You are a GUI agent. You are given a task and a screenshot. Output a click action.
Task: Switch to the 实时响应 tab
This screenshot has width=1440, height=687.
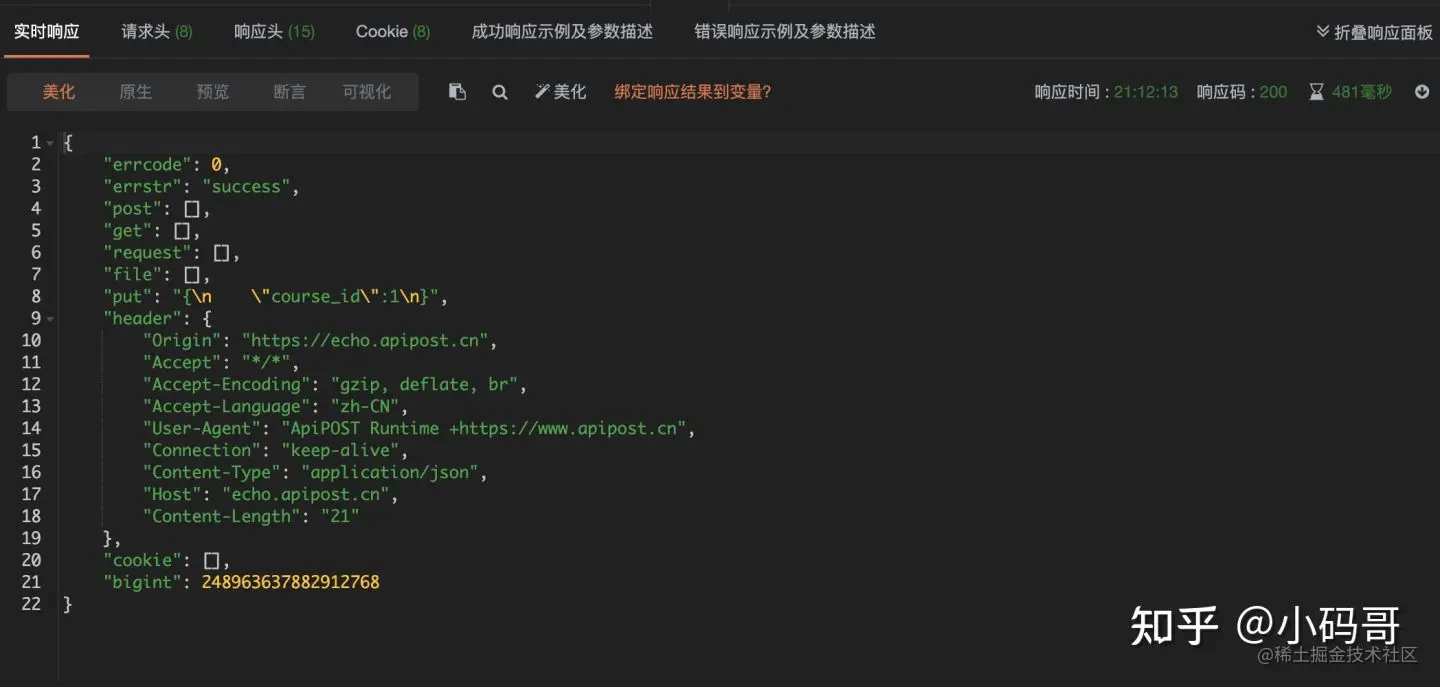pyautogui.click(x=46, y=32)
